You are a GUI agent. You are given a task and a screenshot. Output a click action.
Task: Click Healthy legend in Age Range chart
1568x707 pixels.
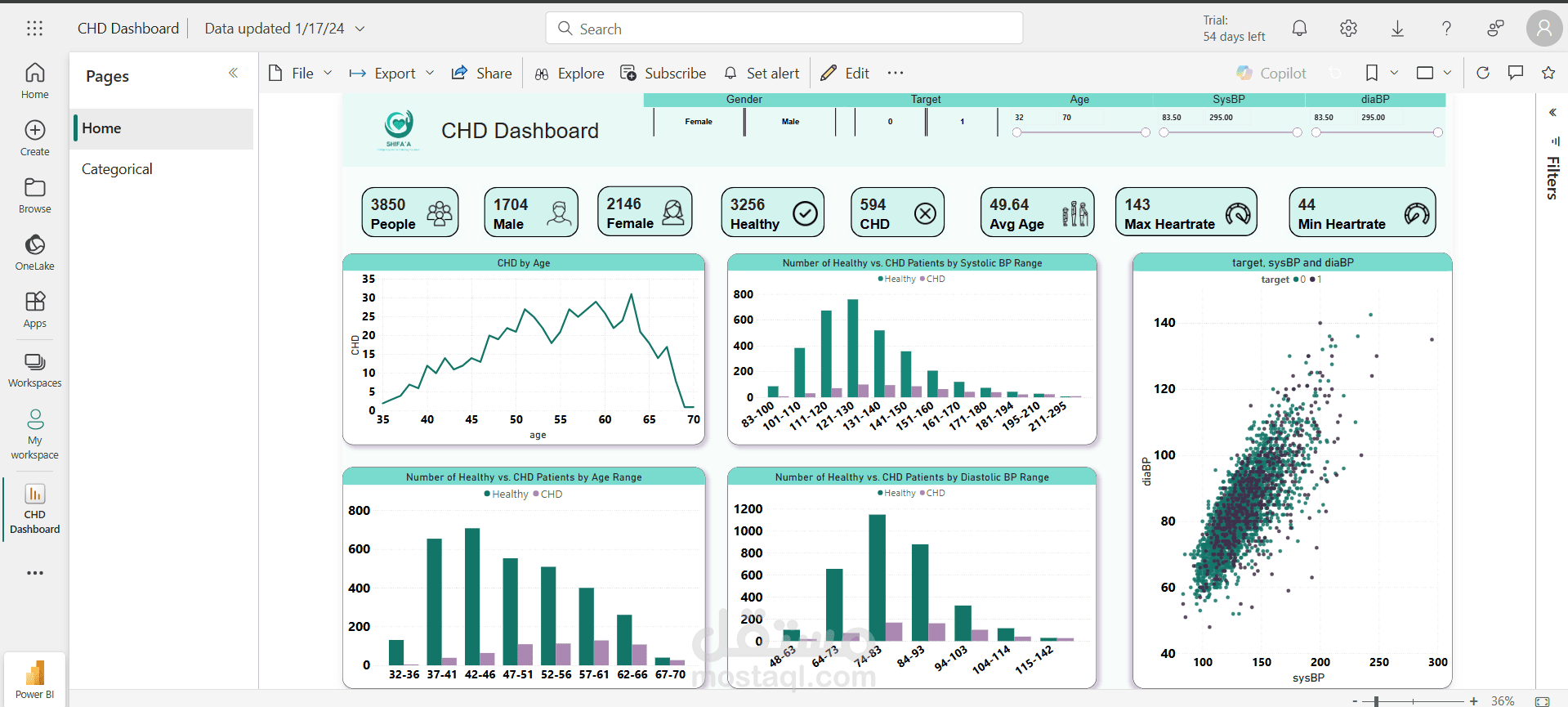(x=506, y=494)
